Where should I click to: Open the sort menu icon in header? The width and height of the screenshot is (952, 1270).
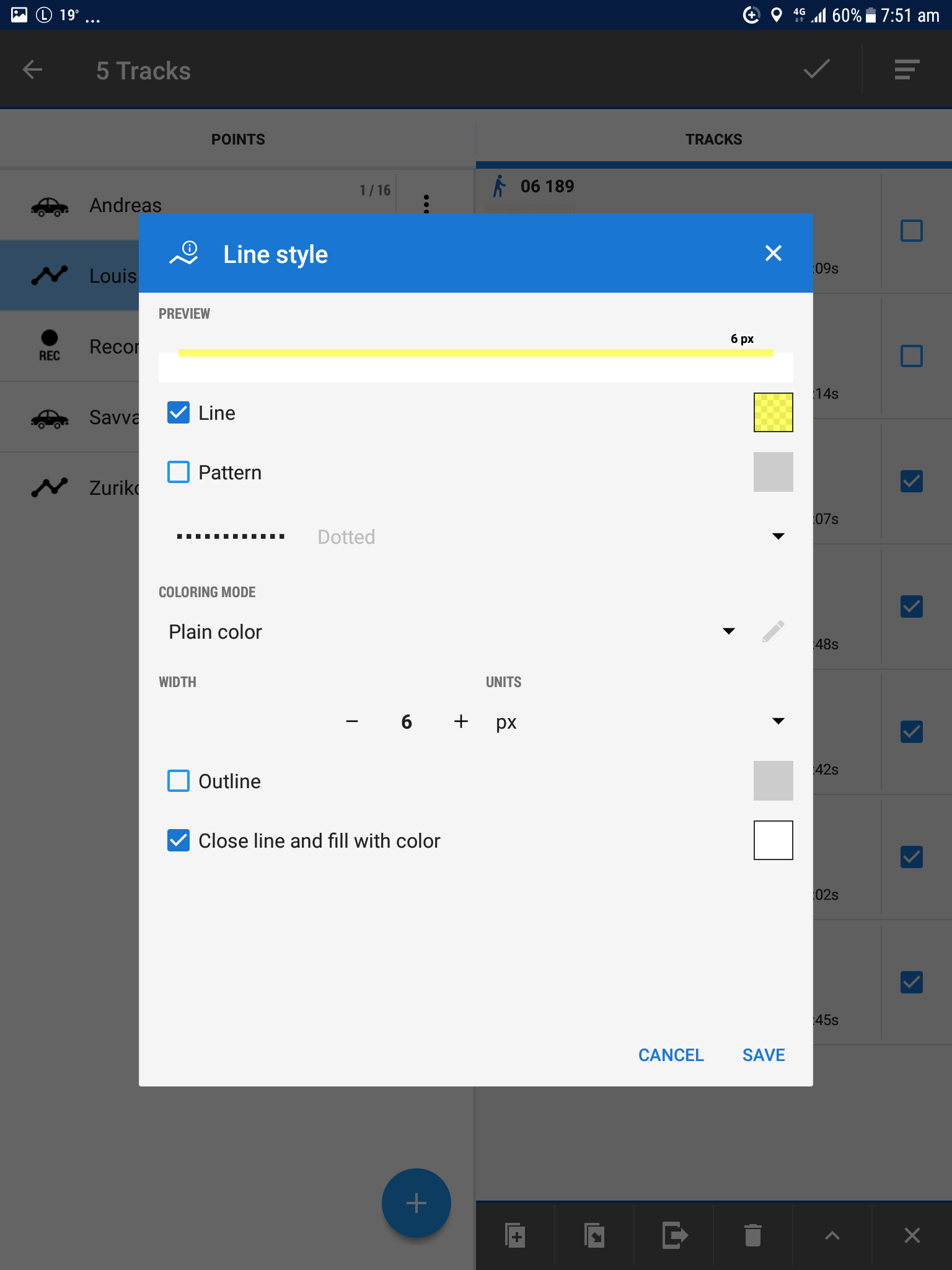[x=906, y=69]
